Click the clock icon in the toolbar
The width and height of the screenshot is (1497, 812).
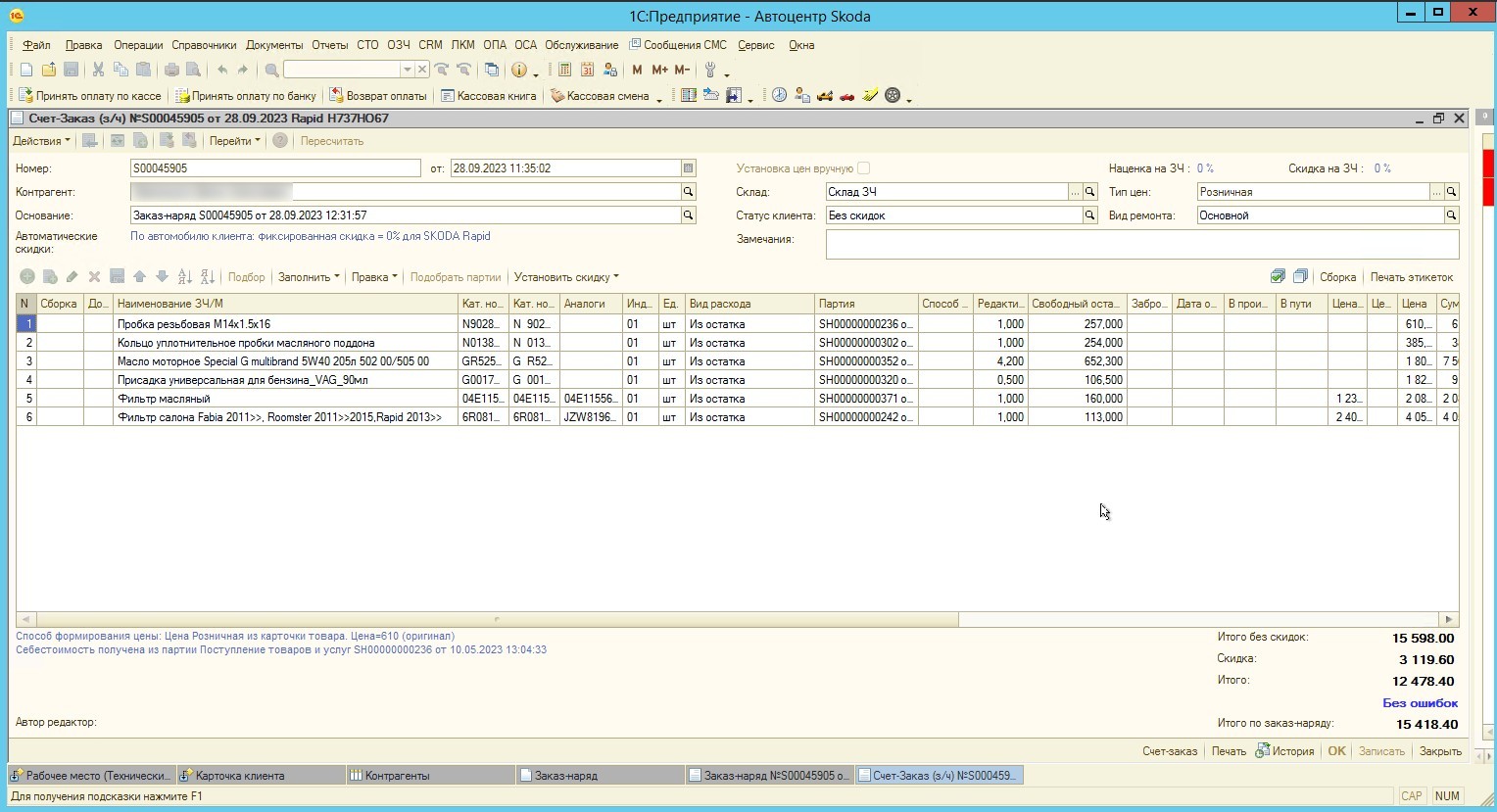point(779,96)
